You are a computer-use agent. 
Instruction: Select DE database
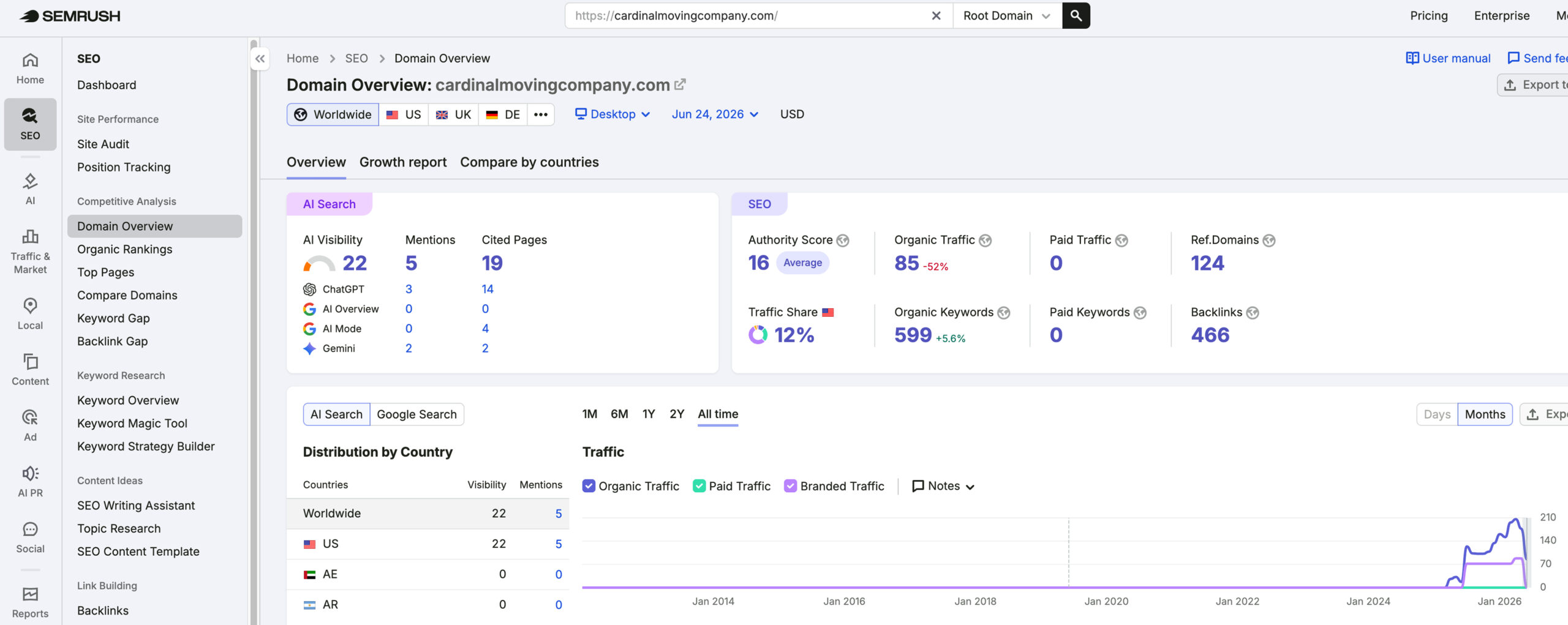503,114
